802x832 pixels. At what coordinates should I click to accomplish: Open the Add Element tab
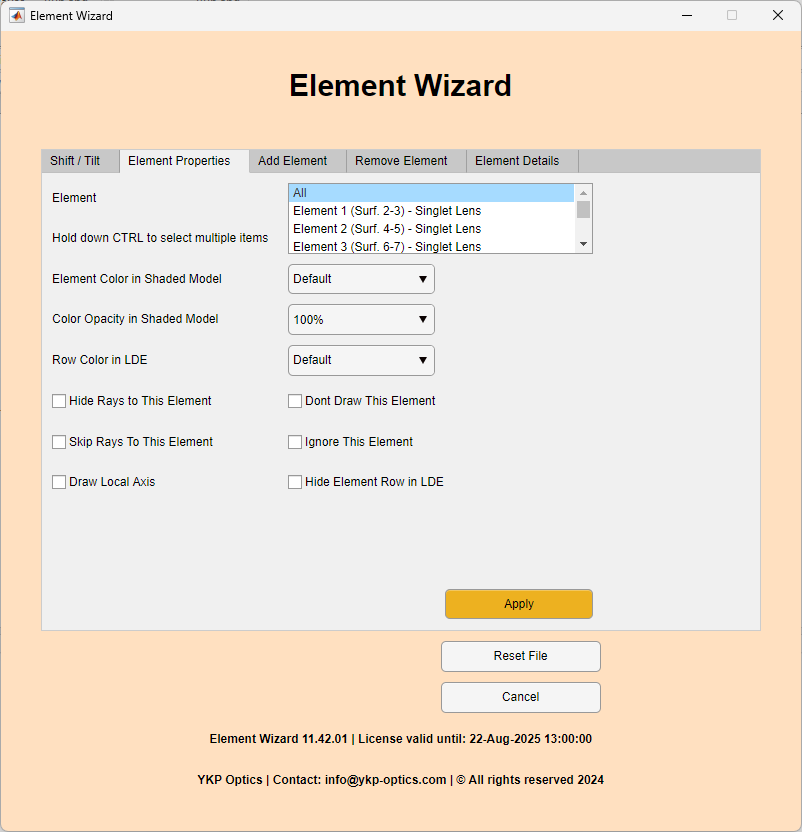(291, 160)
